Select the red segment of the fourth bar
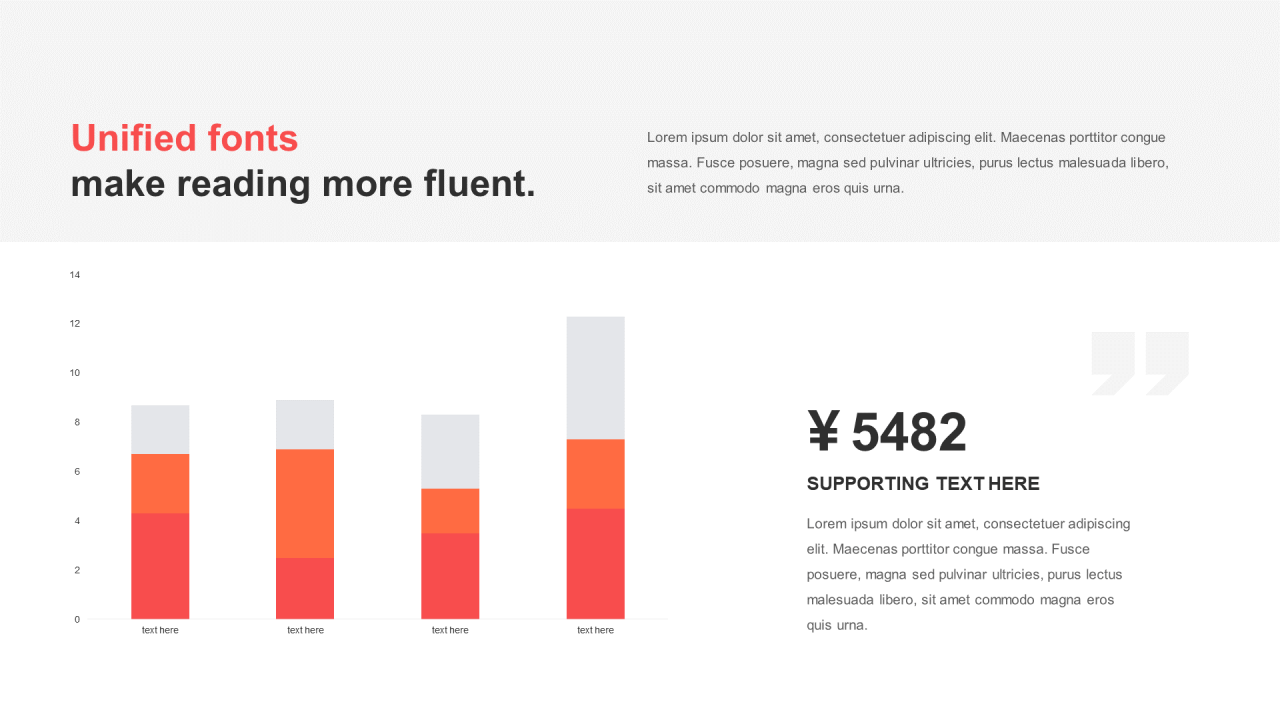 point(595,563)
